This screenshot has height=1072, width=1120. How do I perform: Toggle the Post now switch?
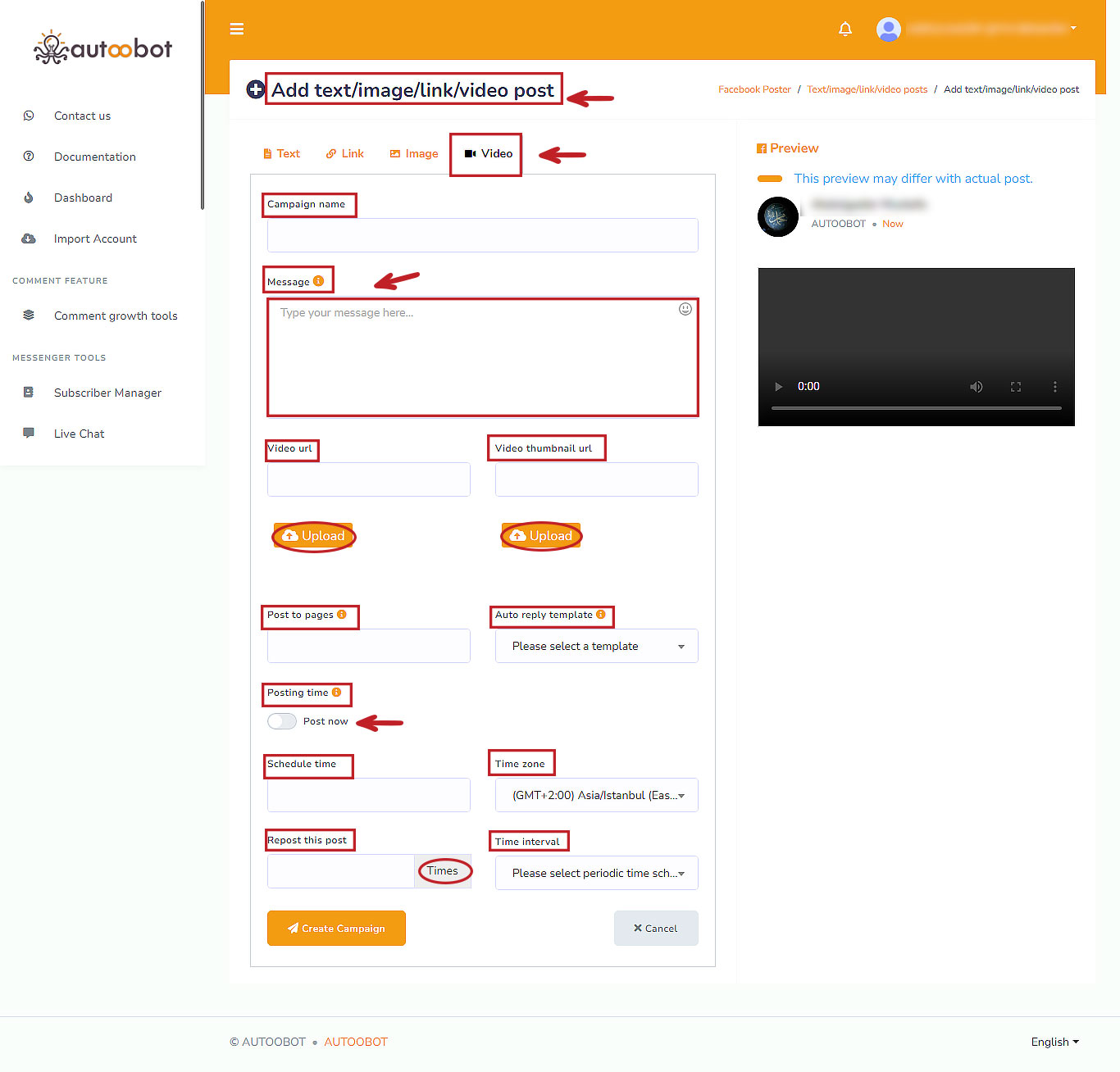pos(282,721)
